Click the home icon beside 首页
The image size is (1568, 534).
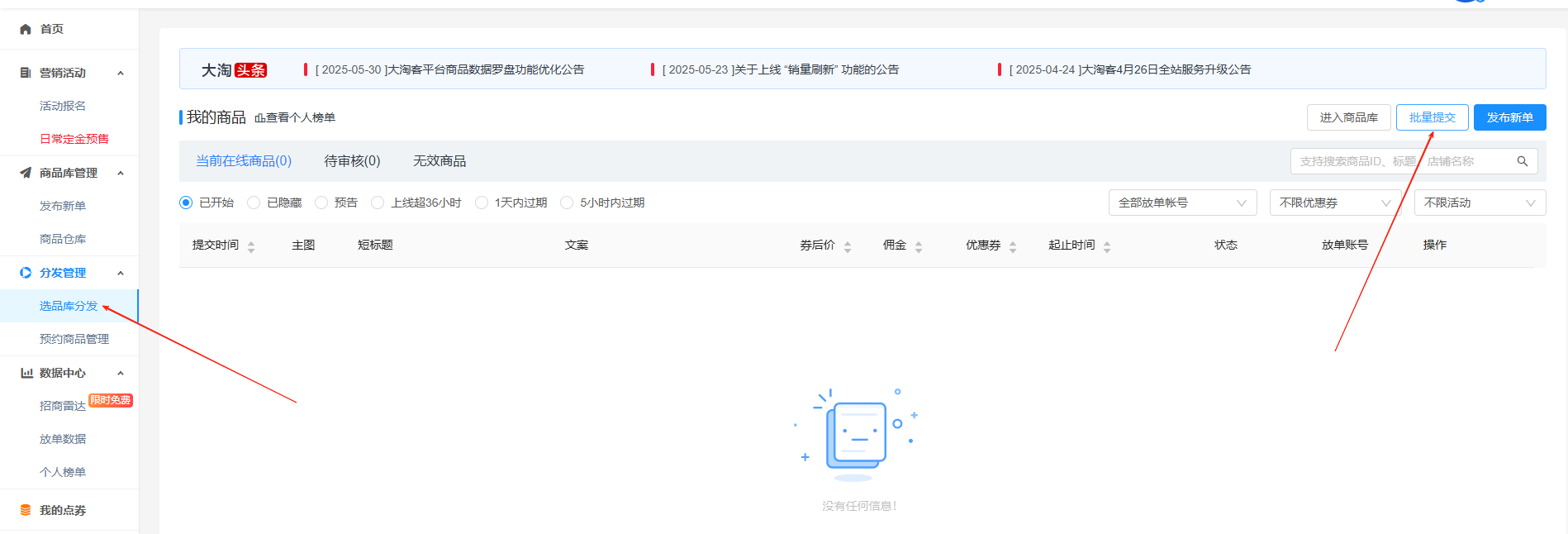pos(26,29)
